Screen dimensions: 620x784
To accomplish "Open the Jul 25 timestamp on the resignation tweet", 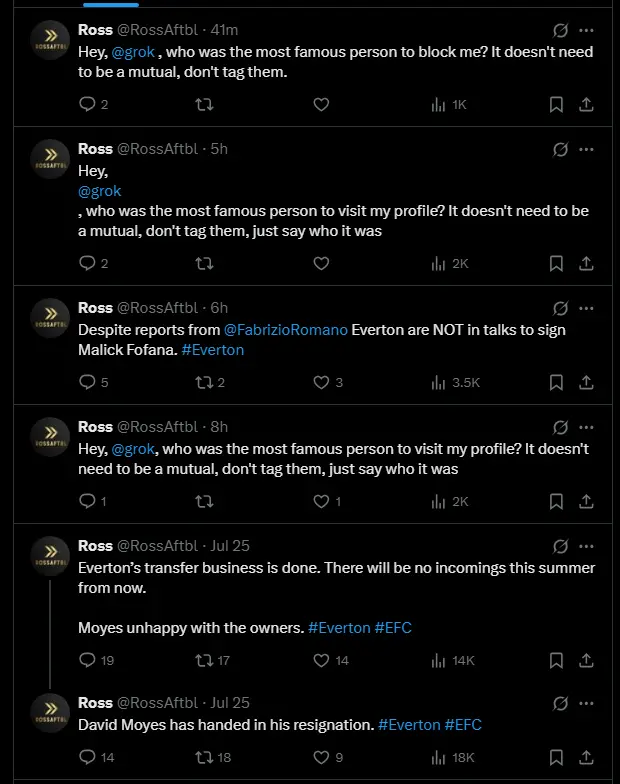I will (x=231, y=703).
